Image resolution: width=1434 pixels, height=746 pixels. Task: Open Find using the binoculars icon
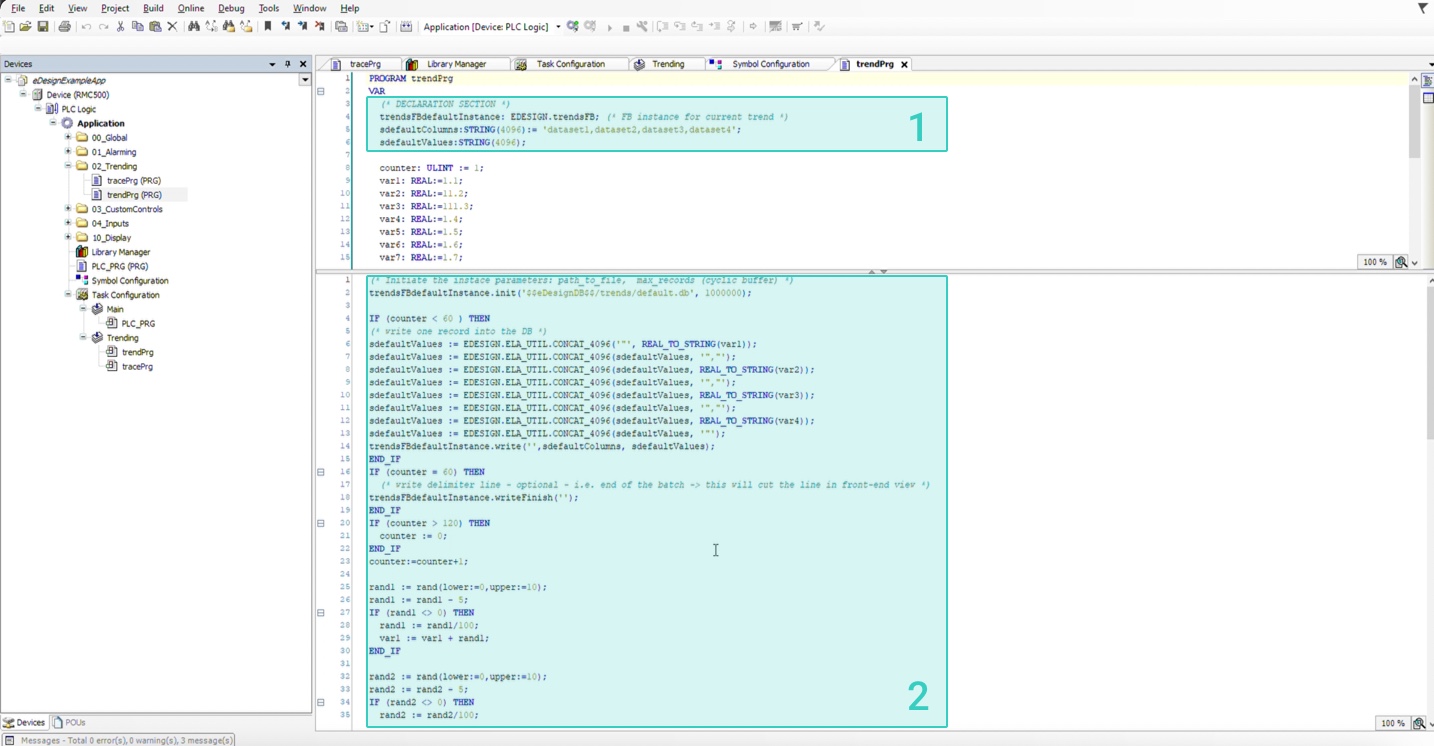click(x=194, y=27)
